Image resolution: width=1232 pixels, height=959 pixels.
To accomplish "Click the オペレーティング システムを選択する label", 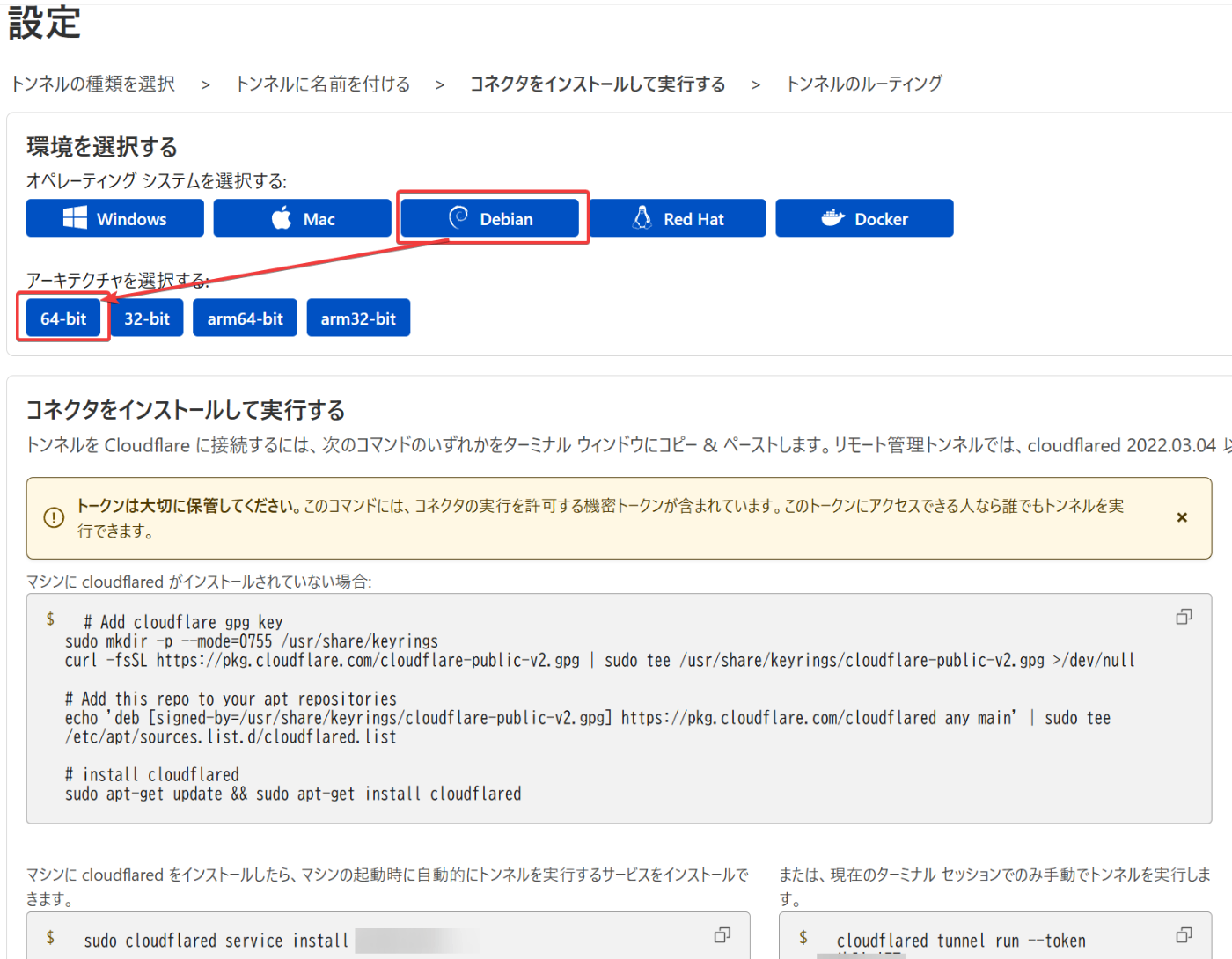I will tap(157, 180).
